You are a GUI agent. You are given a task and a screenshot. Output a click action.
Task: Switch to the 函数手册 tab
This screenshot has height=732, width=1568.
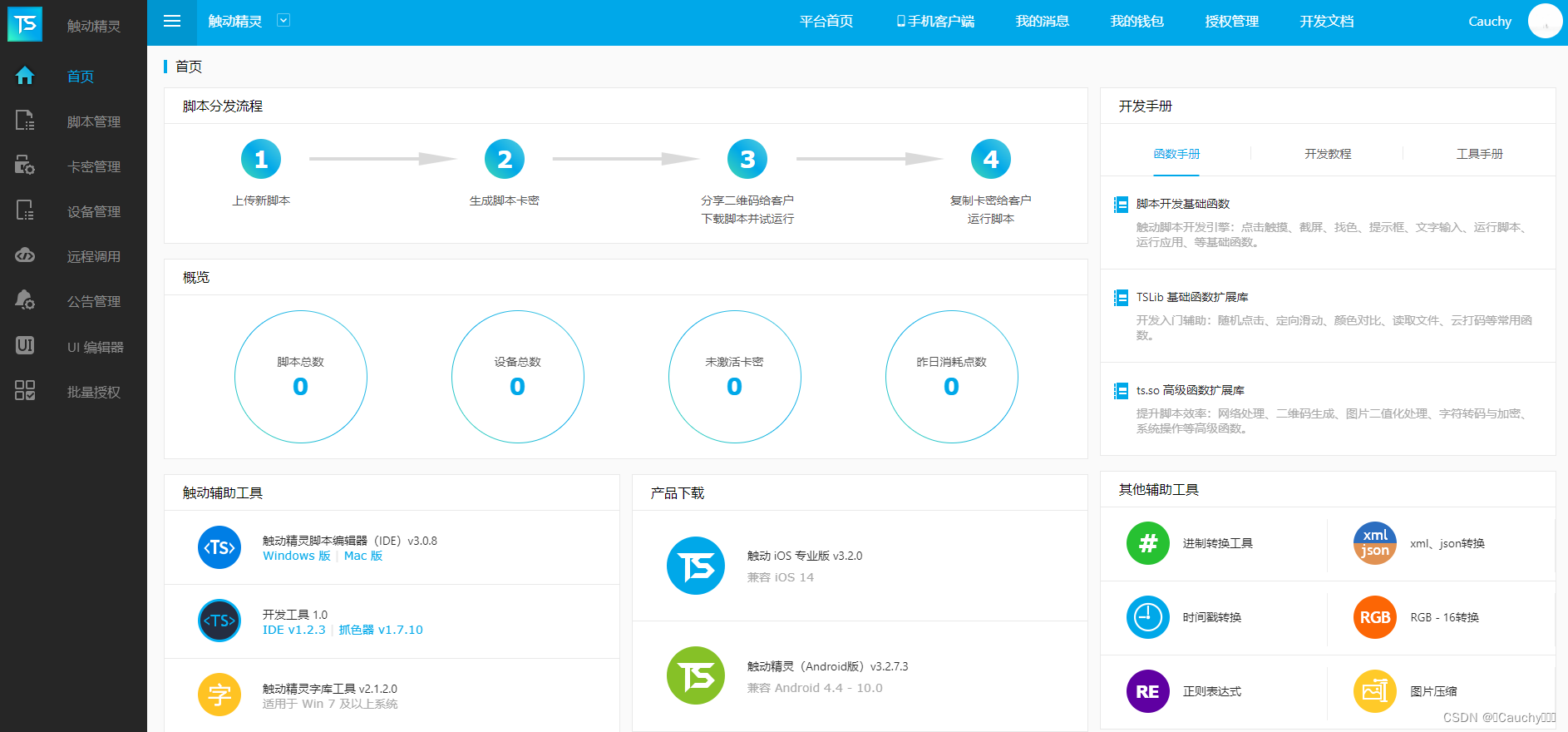[x=1176, y=154]
